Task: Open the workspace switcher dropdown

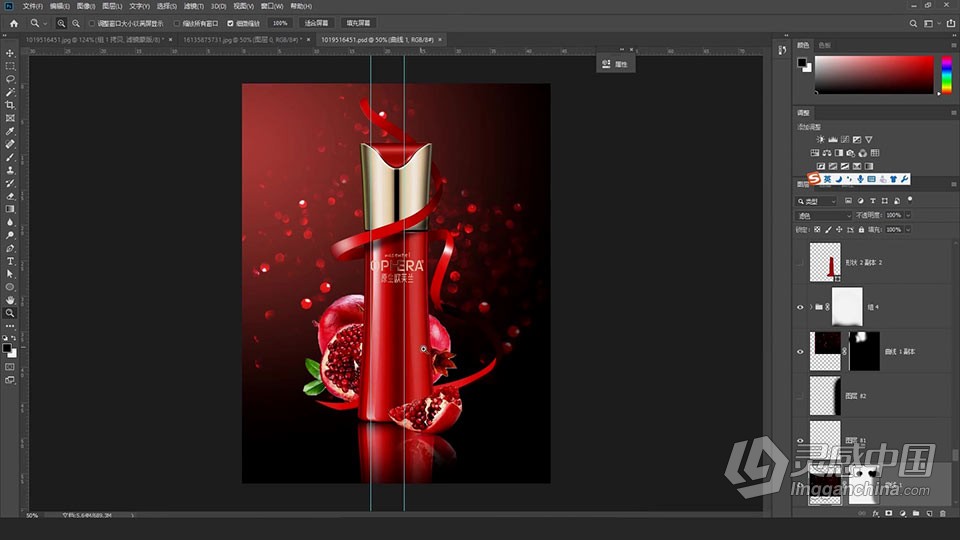Action: pos(931,23)
